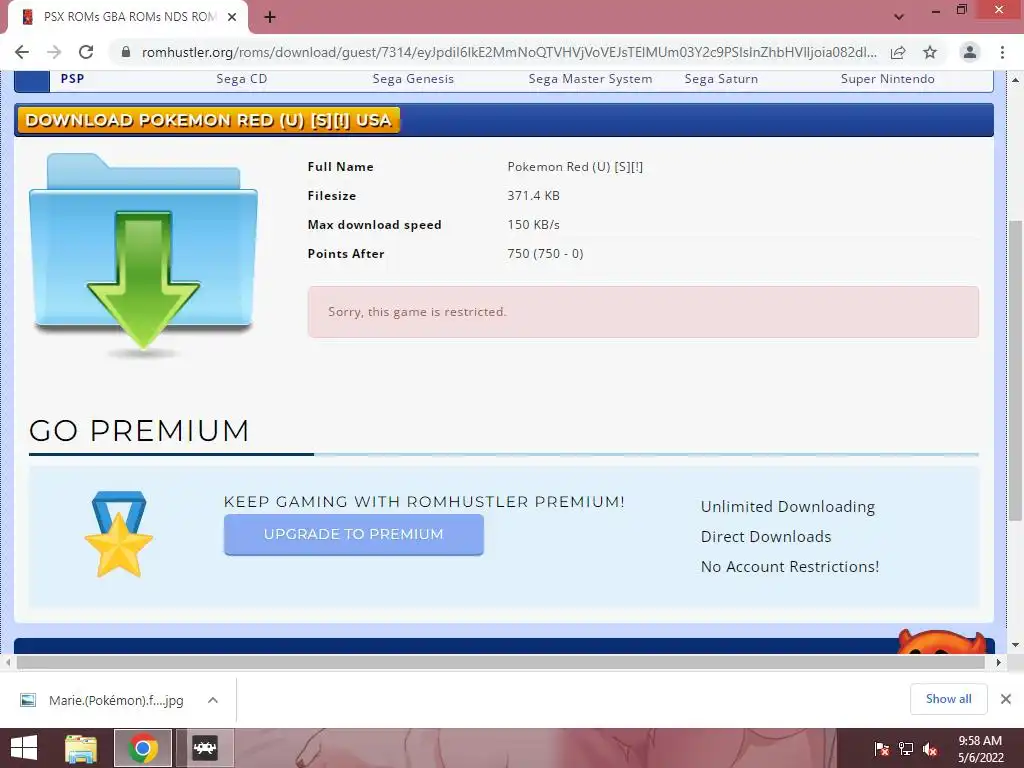Click the blue download folder image
The height and width of the screenshot is (768, 1024).
coord(143,255)
